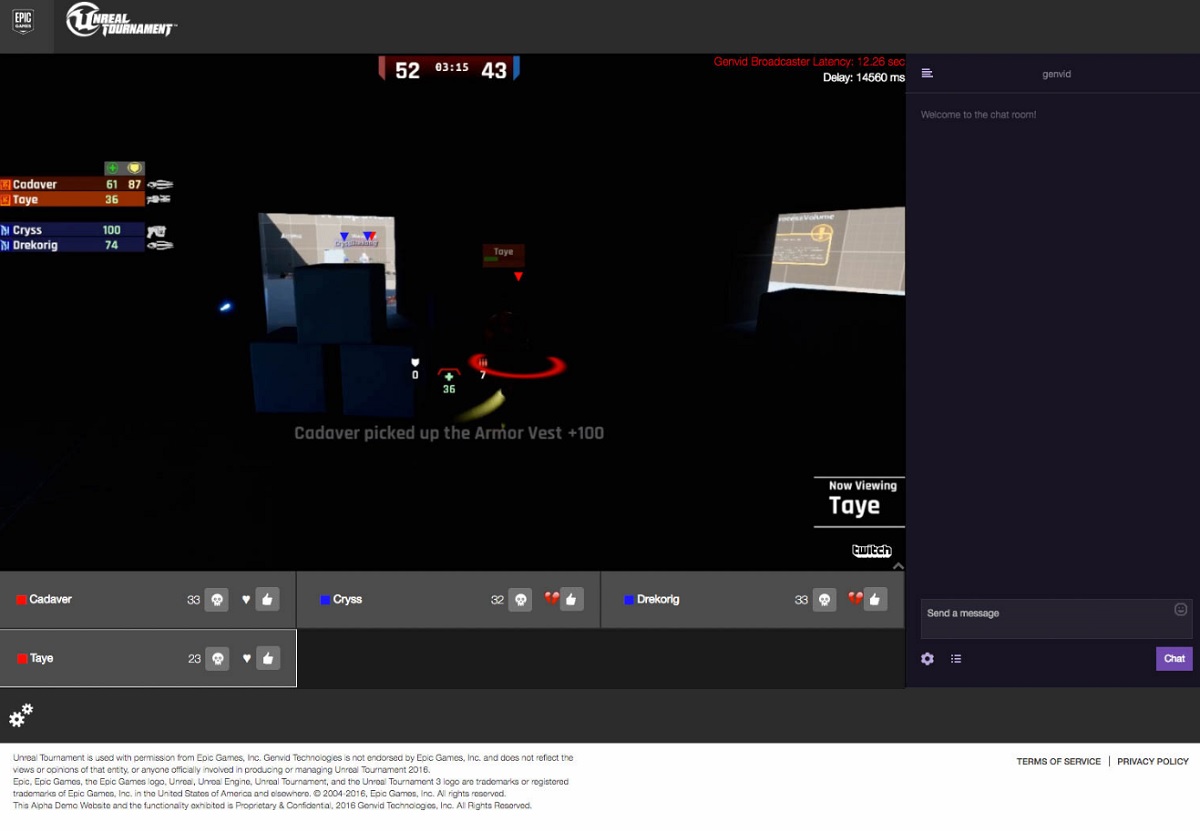Click the red team score 52
This screenshot has height=831, width=1200.
point(407,70)
